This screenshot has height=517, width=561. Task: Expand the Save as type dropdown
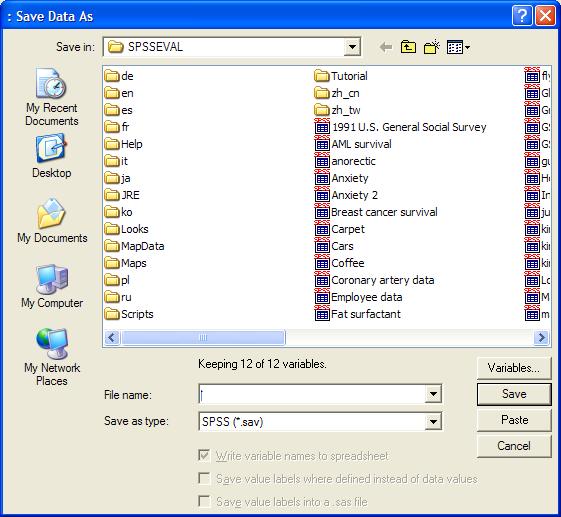(x=433, y=421)
